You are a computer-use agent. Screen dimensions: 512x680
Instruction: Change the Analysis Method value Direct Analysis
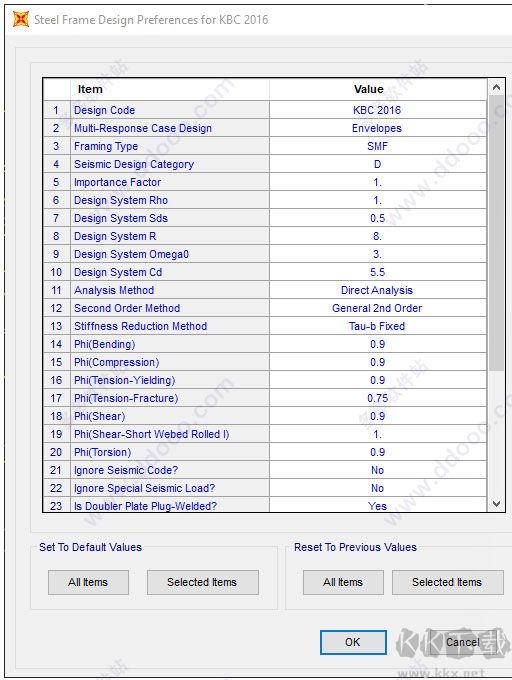[x=377, y=290]
